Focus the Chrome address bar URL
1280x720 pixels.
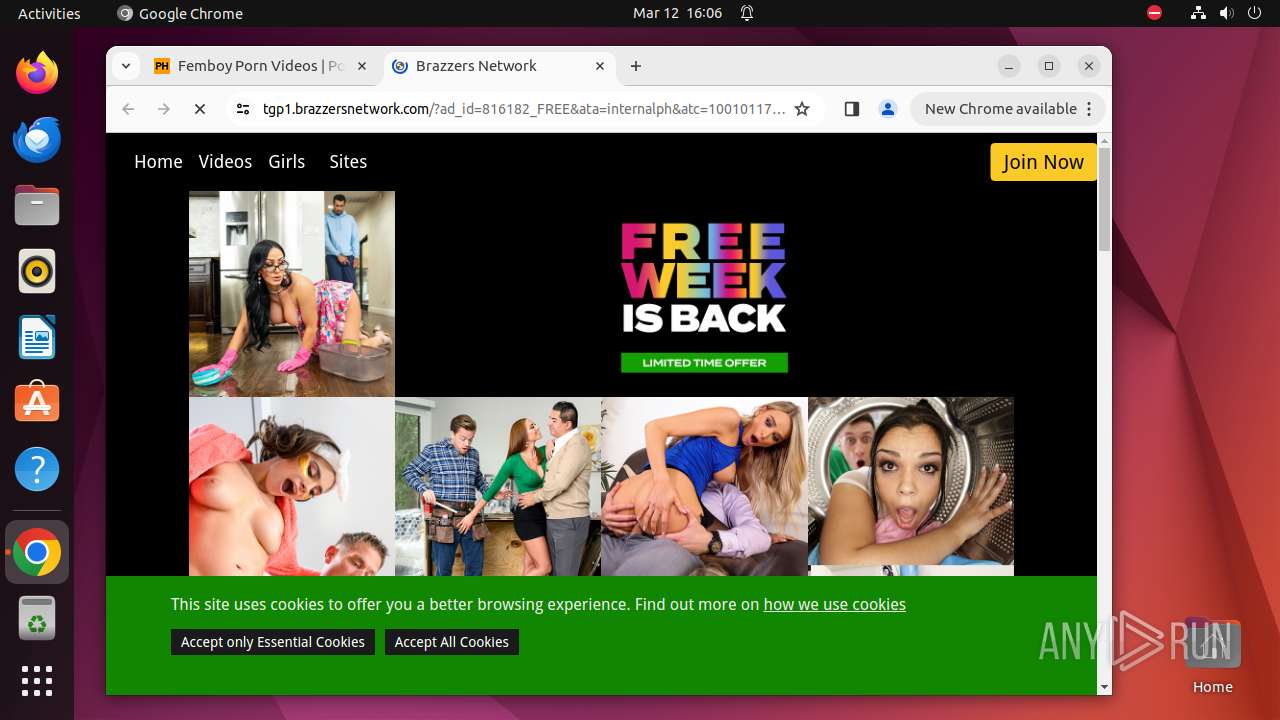524,109
